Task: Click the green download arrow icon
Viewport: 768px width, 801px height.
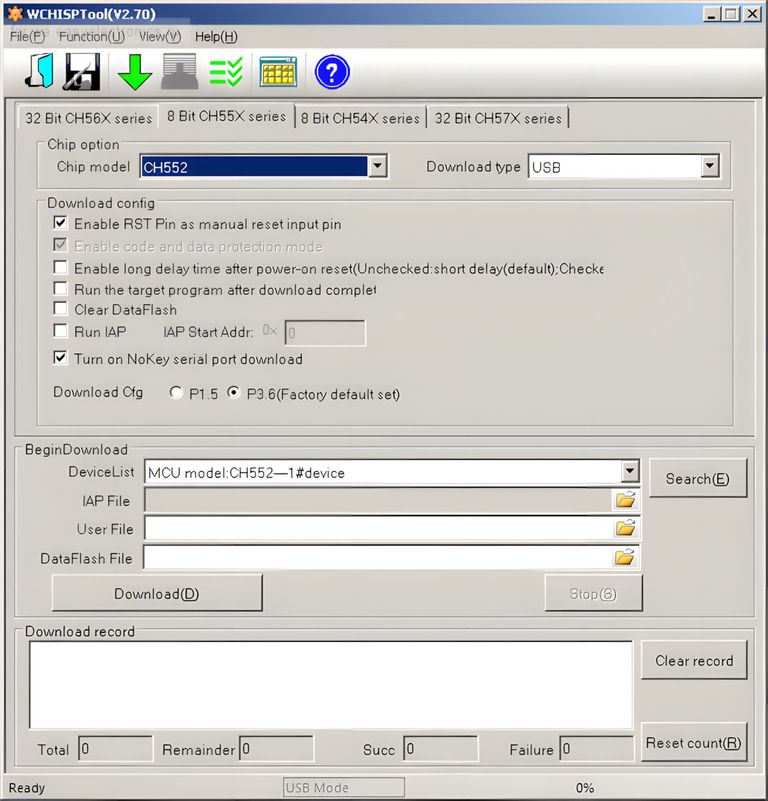Action: [x=134, y=73]
